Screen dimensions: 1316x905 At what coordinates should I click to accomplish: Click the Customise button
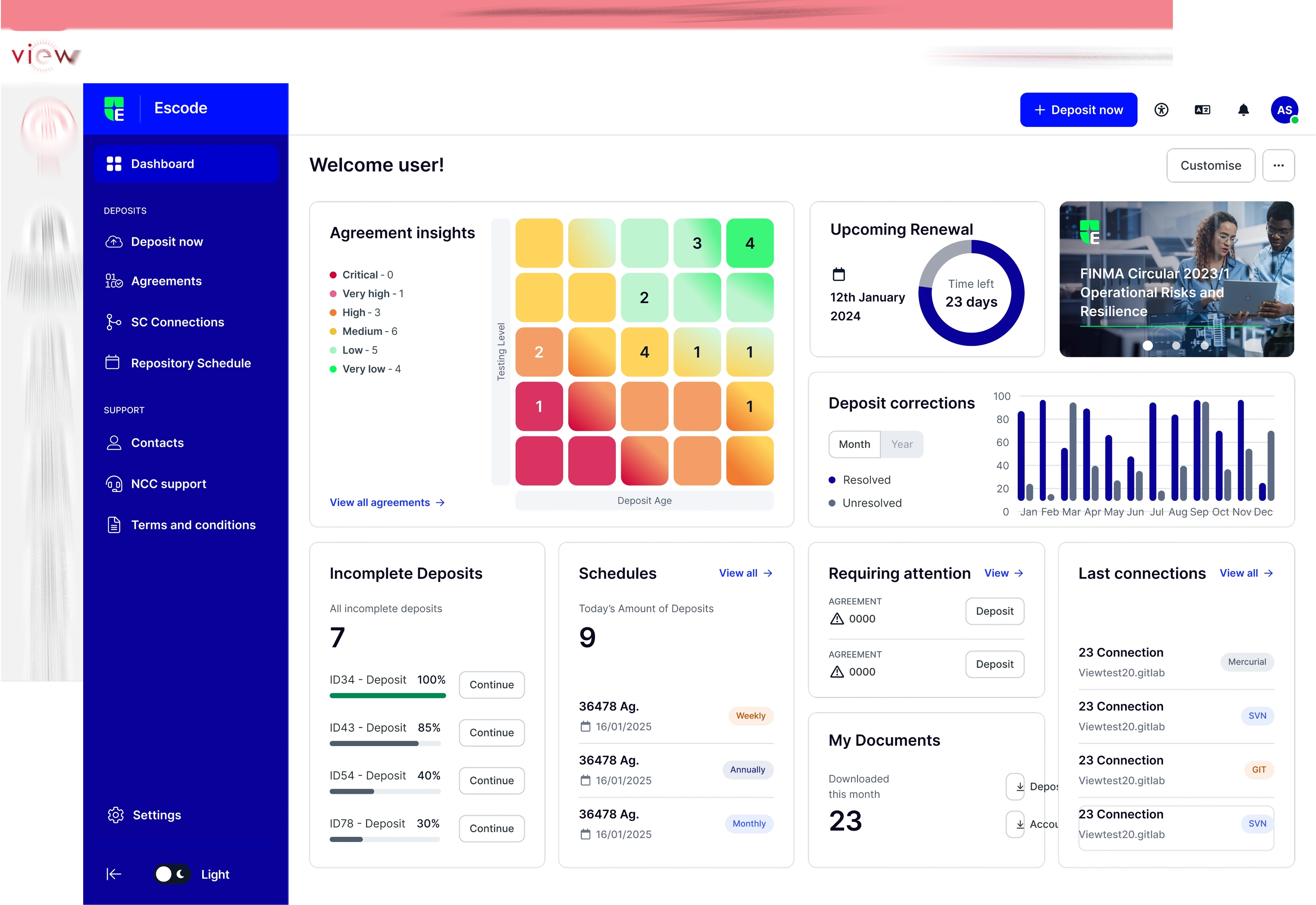click(1211, 165)
